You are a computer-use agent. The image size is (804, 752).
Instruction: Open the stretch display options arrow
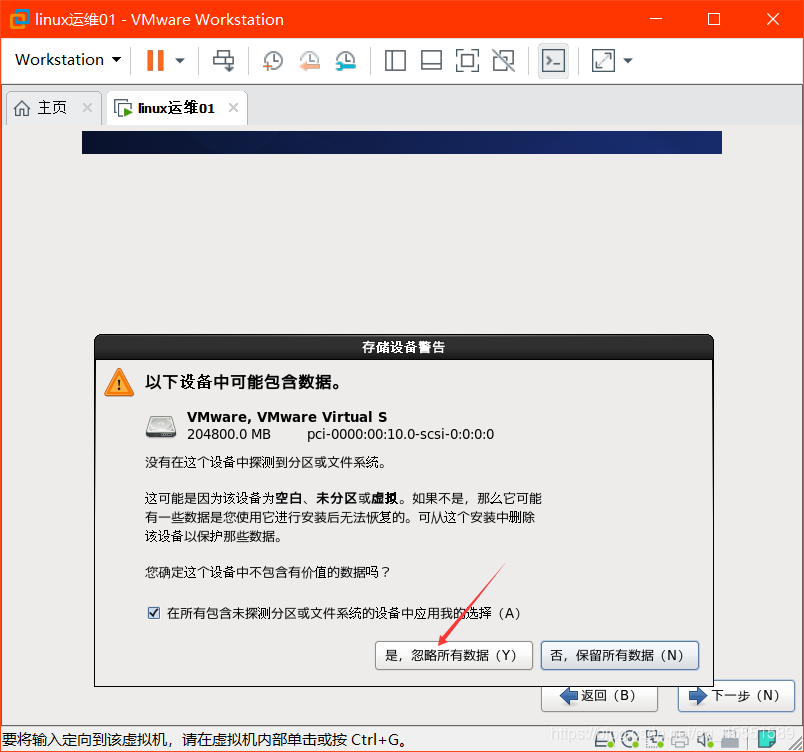pos(628,60)
